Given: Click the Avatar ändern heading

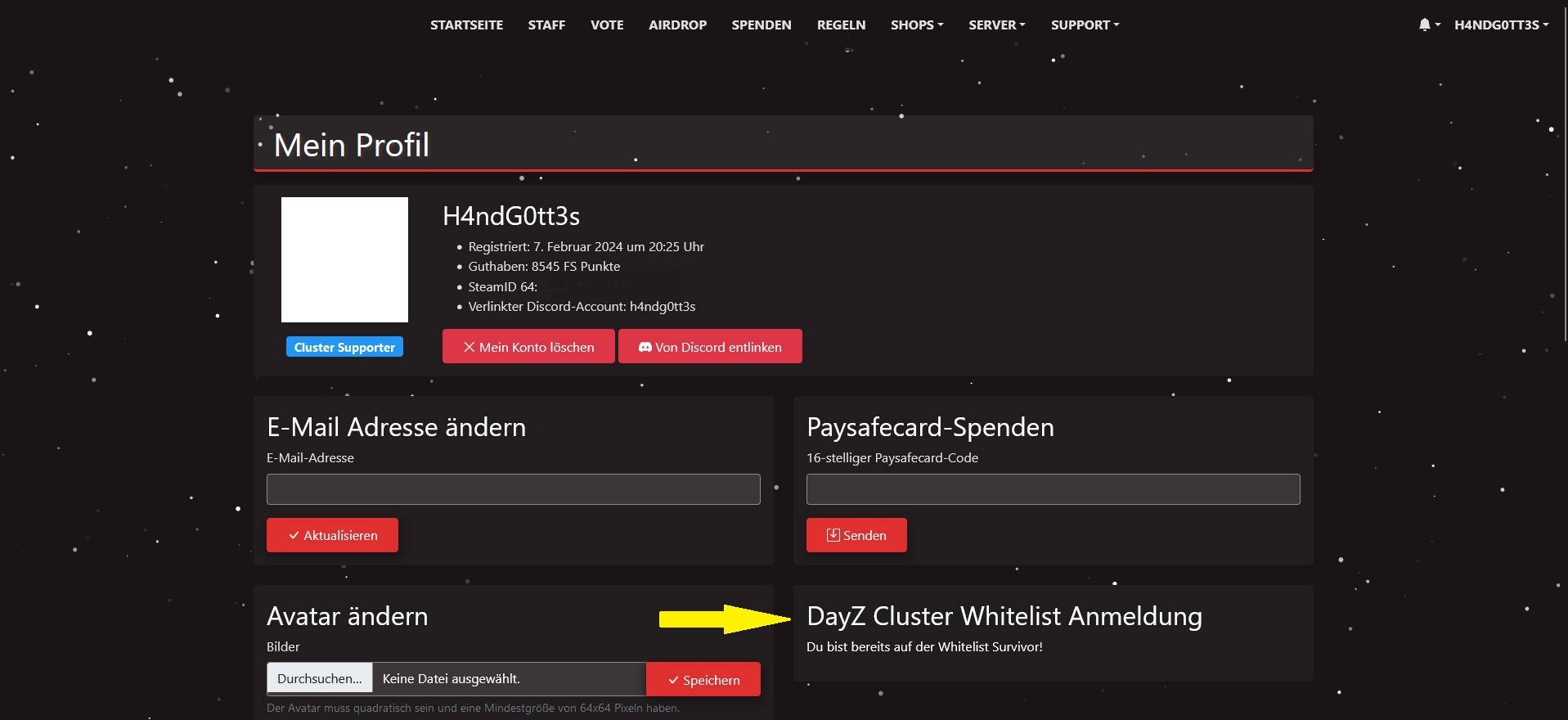Looking at the screenshot, I should tap(347, 616).
